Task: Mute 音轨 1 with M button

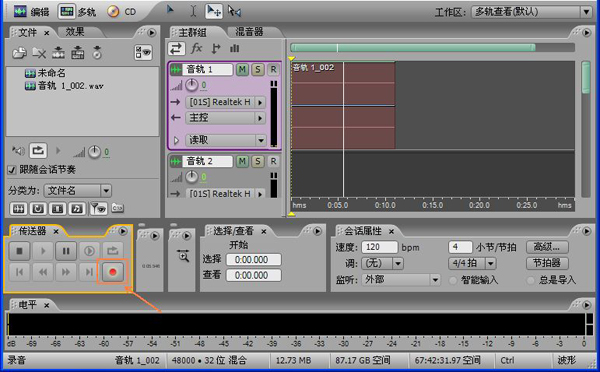Action: point(242,69)
